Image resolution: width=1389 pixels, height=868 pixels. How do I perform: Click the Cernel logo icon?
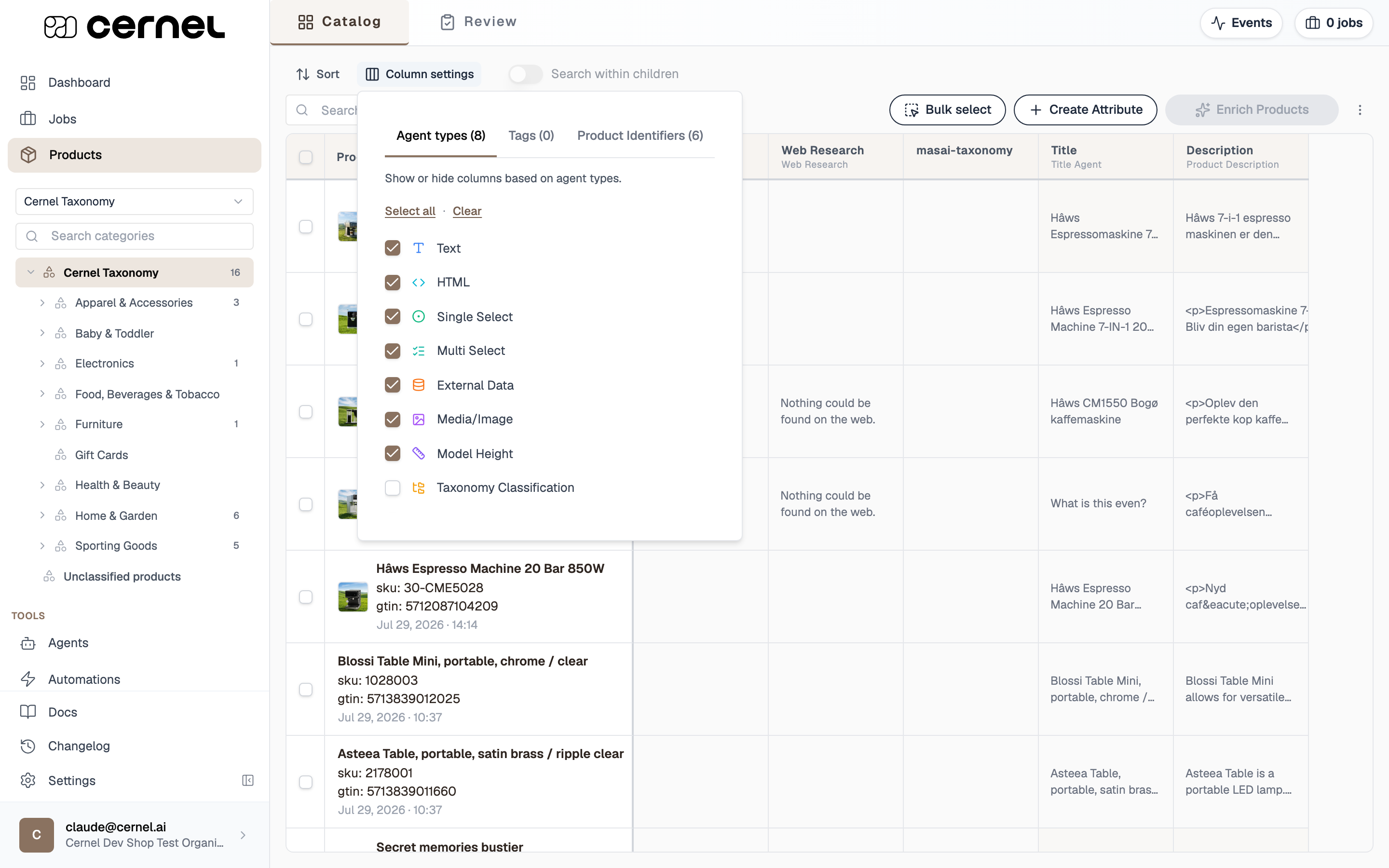click(60, 27)
